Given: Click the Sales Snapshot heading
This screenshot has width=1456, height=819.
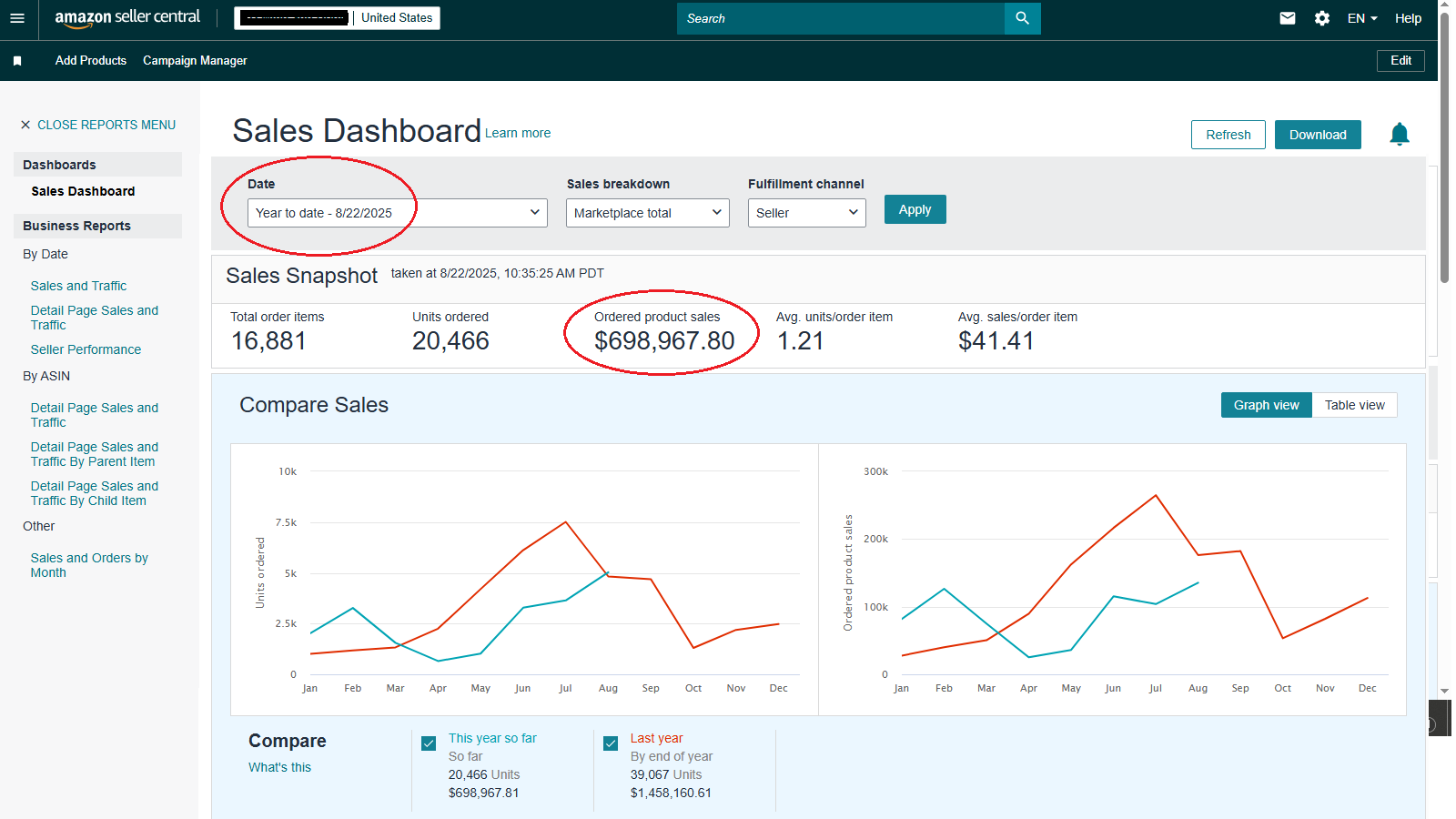Looking at the screenshot, I should coord(301,276).
